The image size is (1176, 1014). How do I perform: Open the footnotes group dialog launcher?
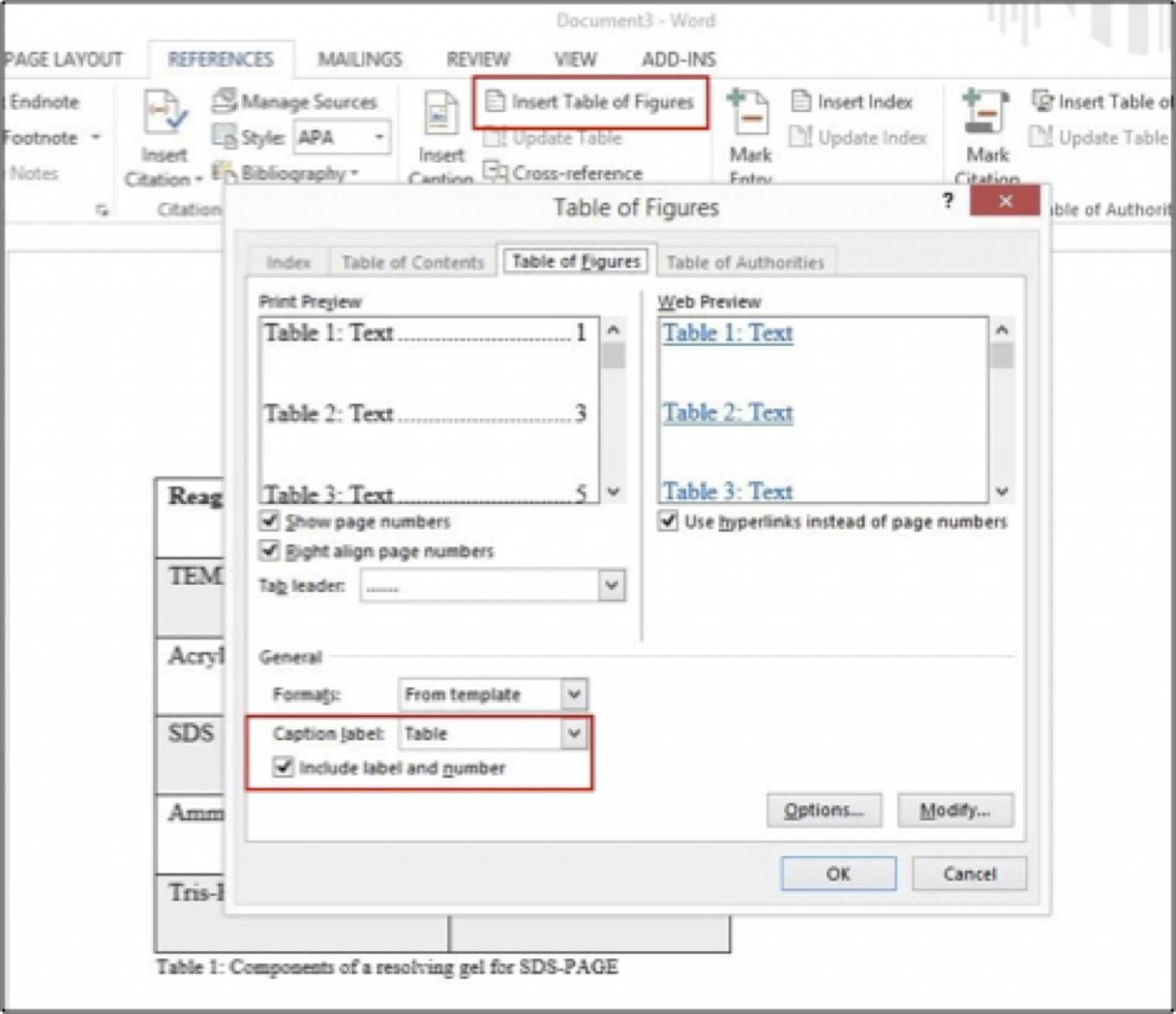coord(102,211)
